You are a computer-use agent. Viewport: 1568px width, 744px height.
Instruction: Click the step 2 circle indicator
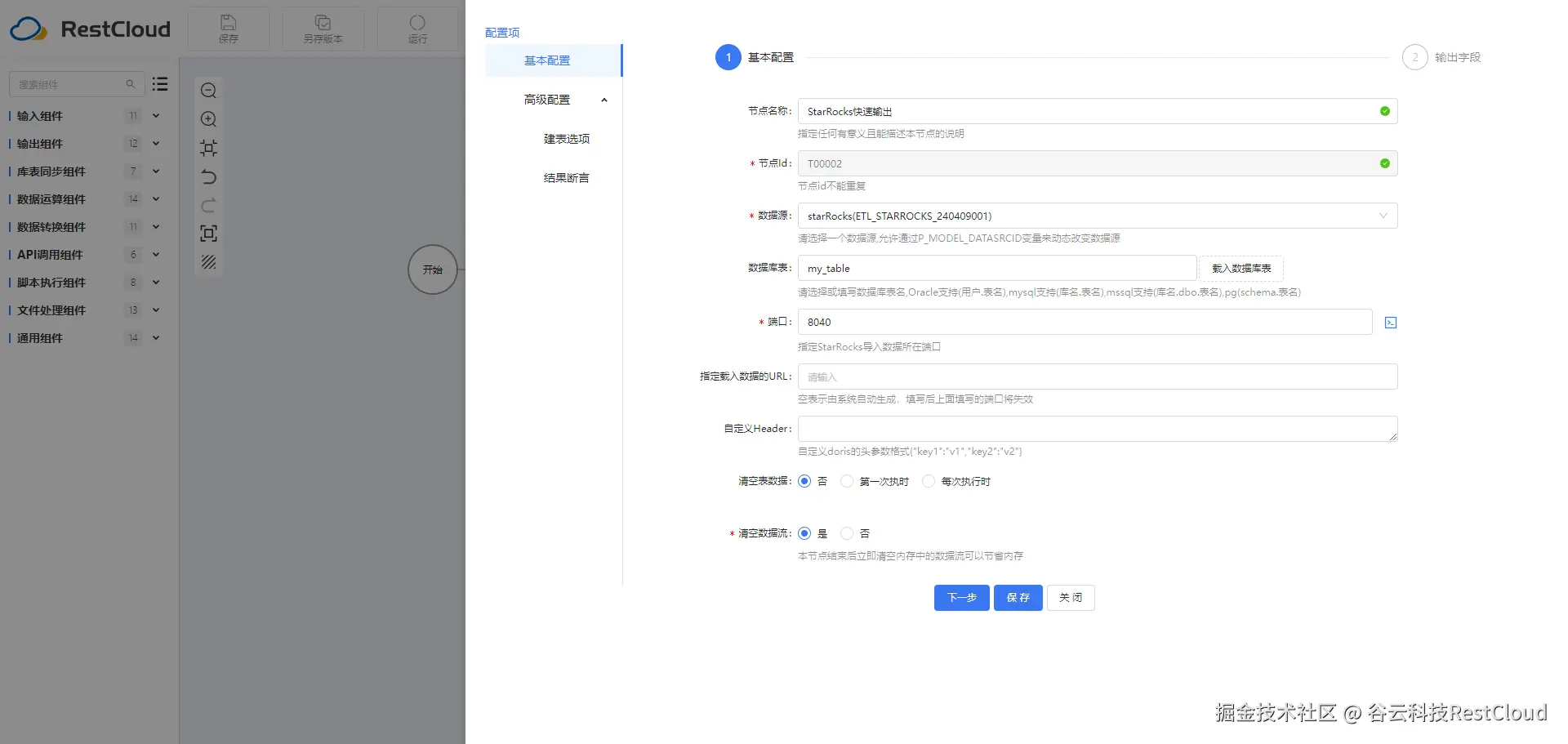[1415, 57]
